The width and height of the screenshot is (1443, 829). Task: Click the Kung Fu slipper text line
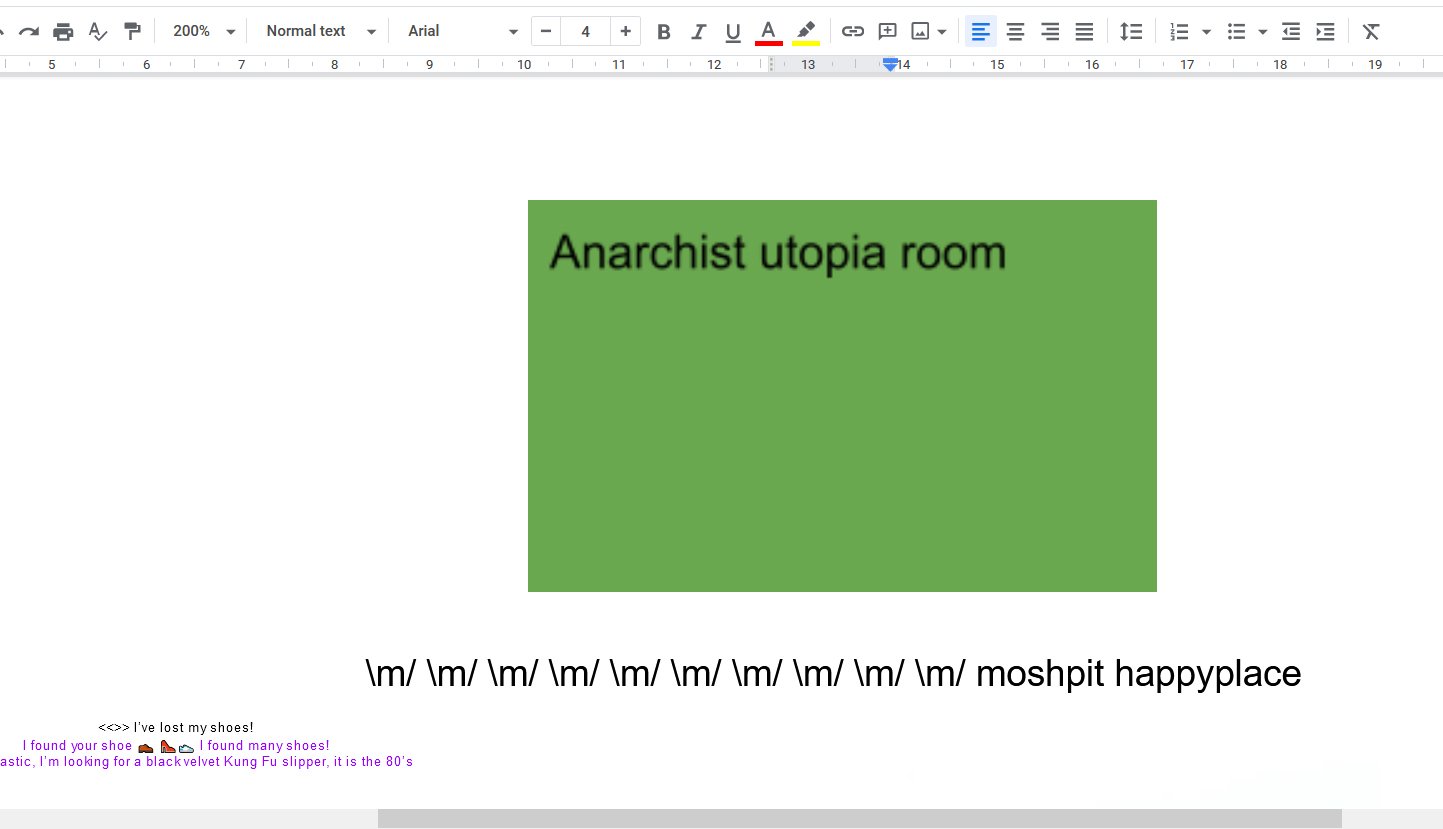pyautogui.click(x=206, y=762)
